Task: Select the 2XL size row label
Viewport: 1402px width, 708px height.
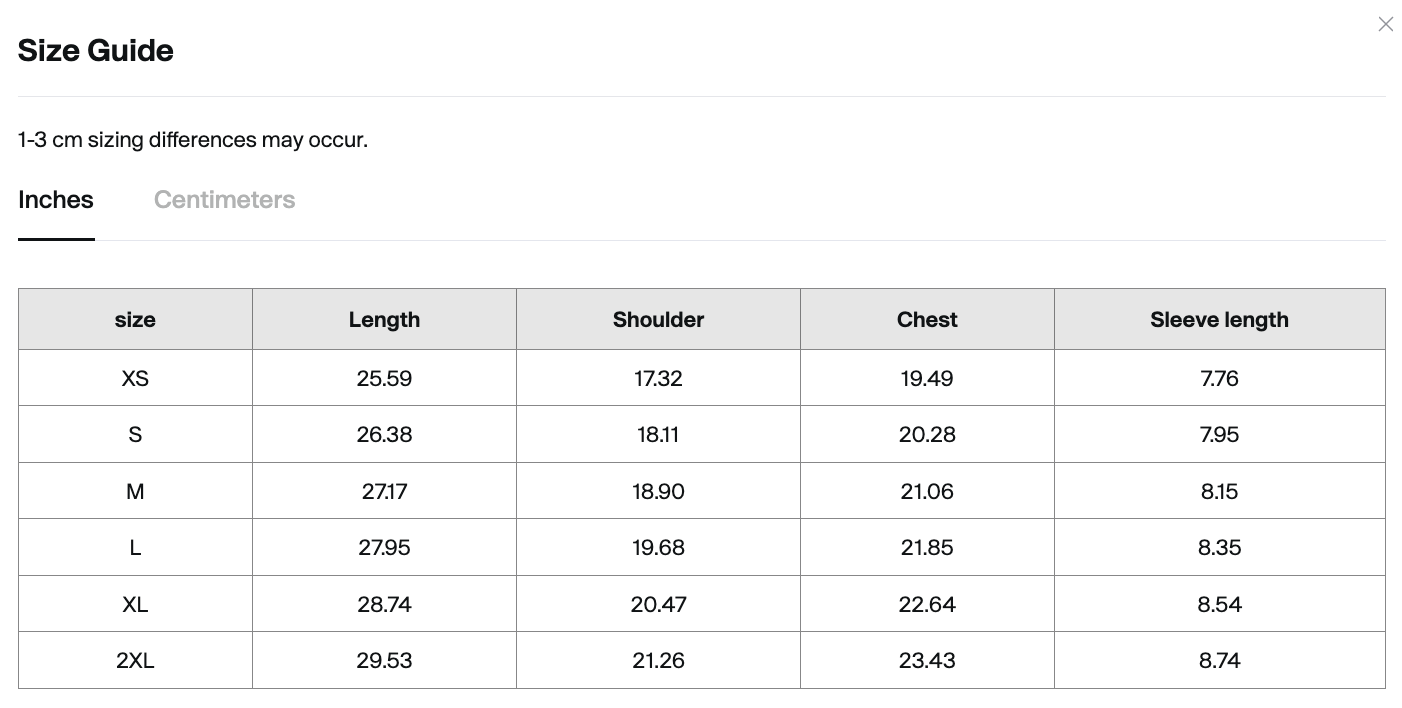Action: tap(135, 660)
